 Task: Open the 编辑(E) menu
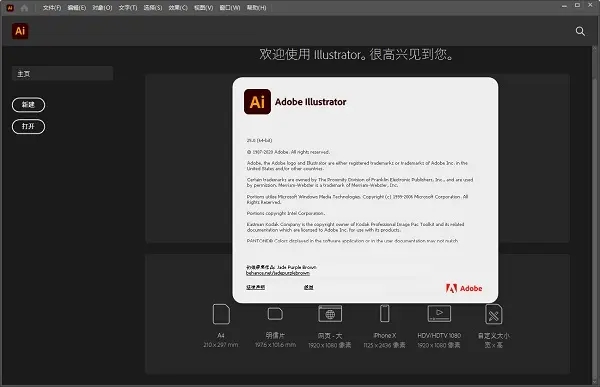77,8
